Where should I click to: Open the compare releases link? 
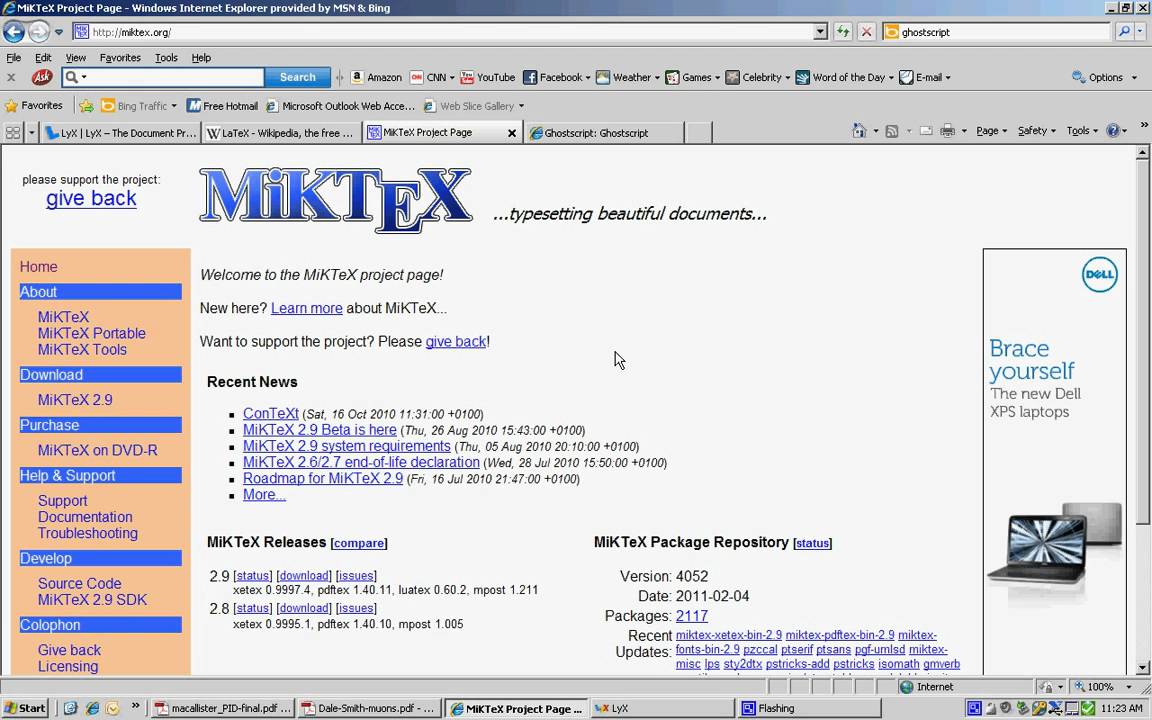pos(359,543)
